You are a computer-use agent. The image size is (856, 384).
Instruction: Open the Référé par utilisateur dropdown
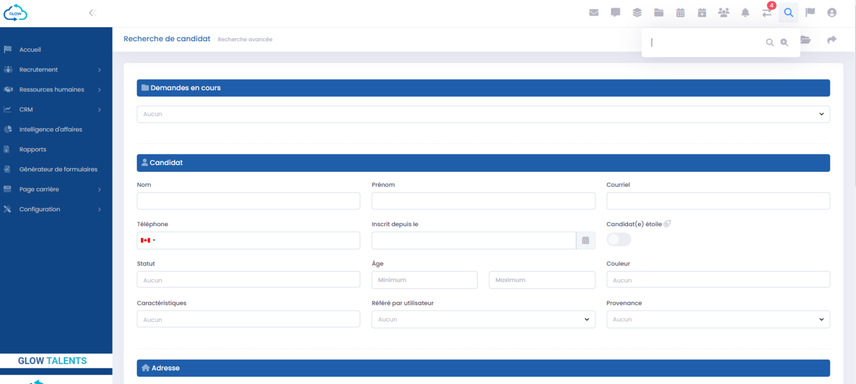coord(483,319)
